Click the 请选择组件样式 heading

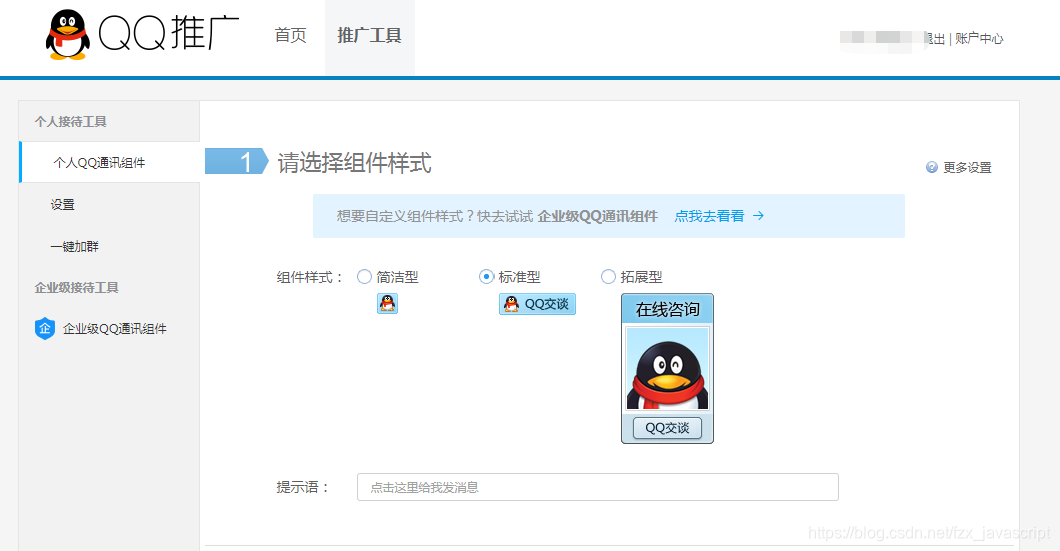[354, 163]
